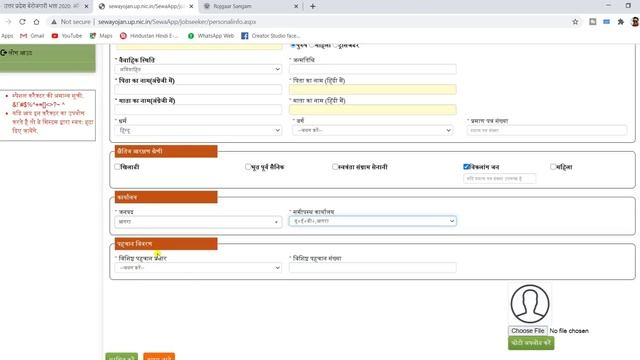The height and width of the screenshot is (360, 640).
Task: Switch to the first tab about bhatta 2020
Action: 45,6
